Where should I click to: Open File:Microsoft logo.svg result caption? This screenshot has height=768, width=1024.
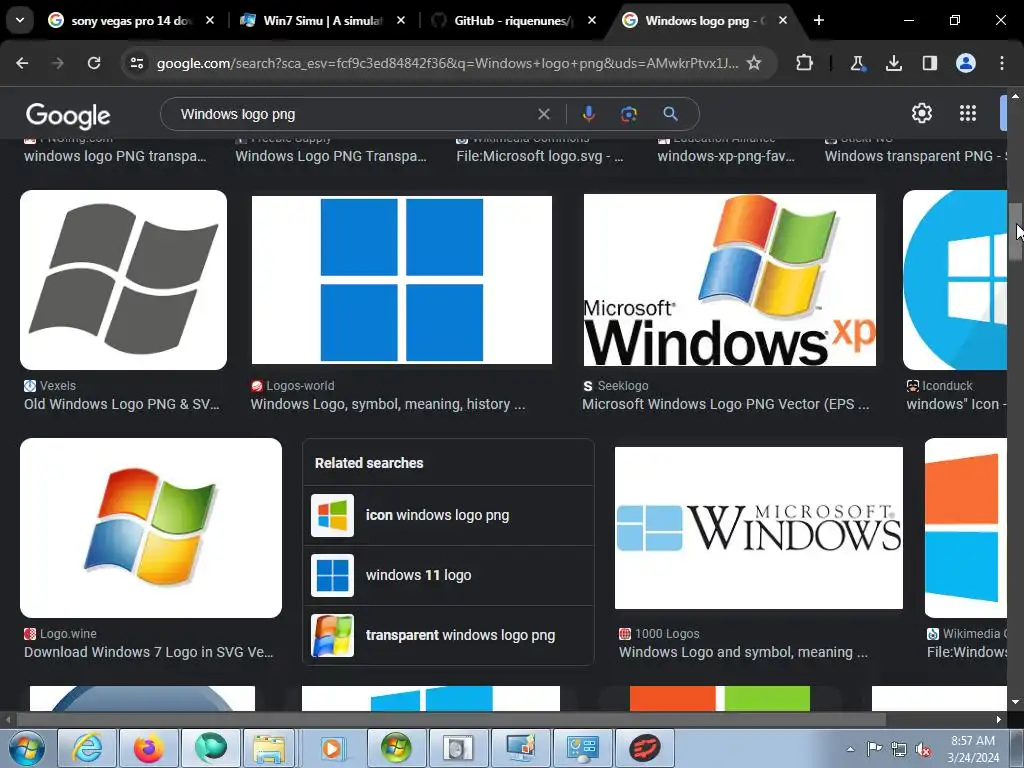[x=539, y=156]
